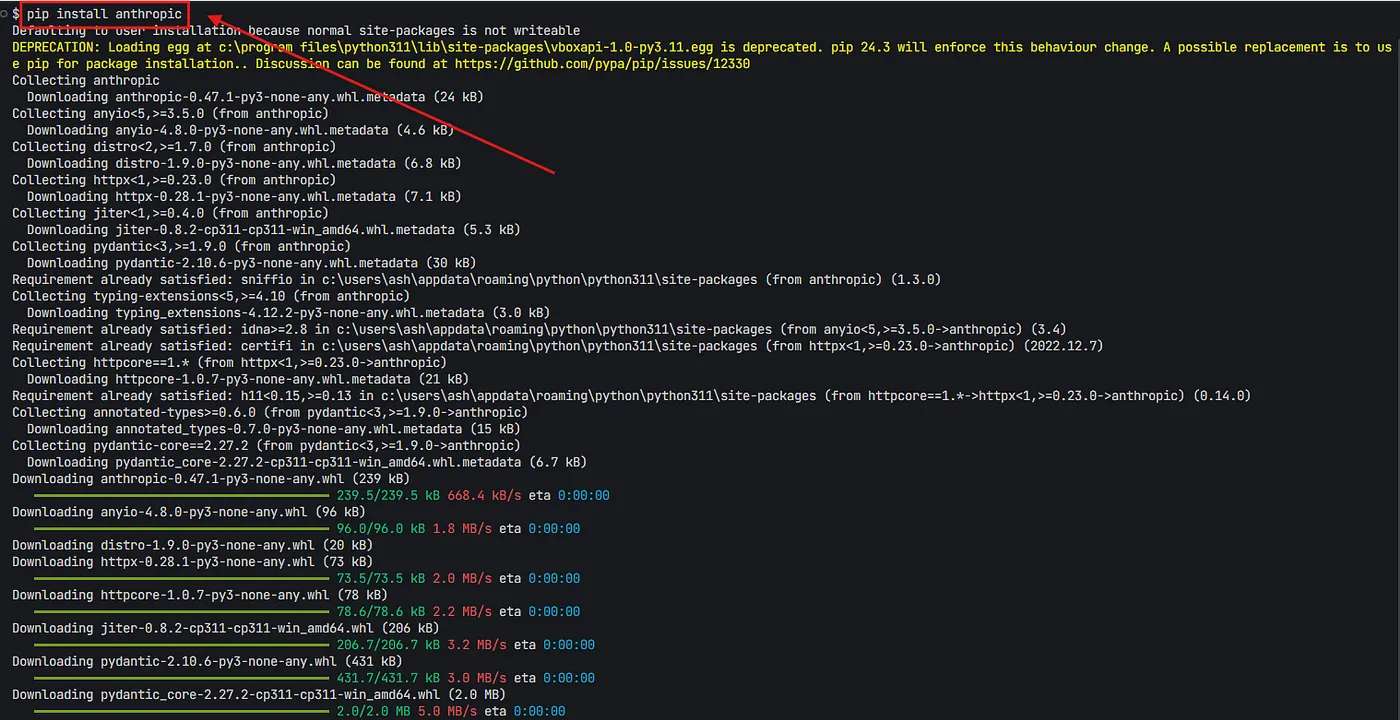
Task: Click 'Downloading httpx-0.28.1' whl.metadata (7.1 kB) line
Action: (244, 197)
